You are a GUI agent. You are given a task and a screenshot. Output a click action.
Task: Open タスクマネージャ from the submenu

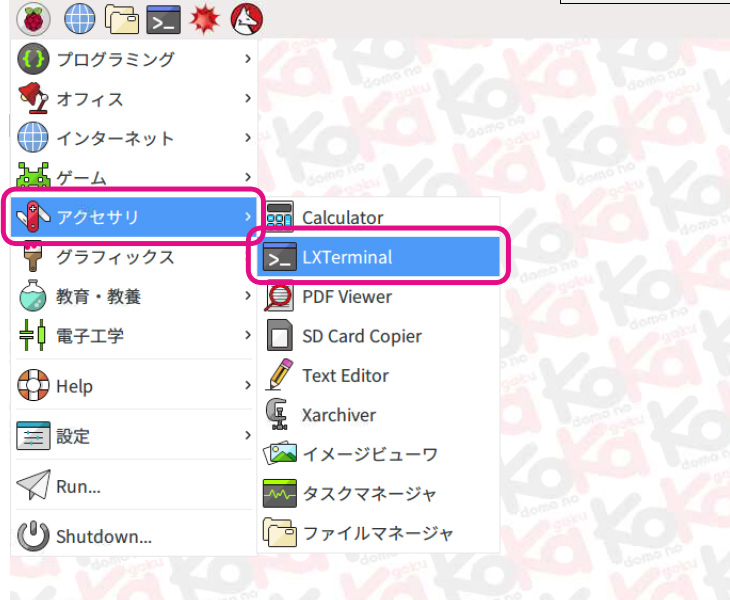(x=379, y=493)
